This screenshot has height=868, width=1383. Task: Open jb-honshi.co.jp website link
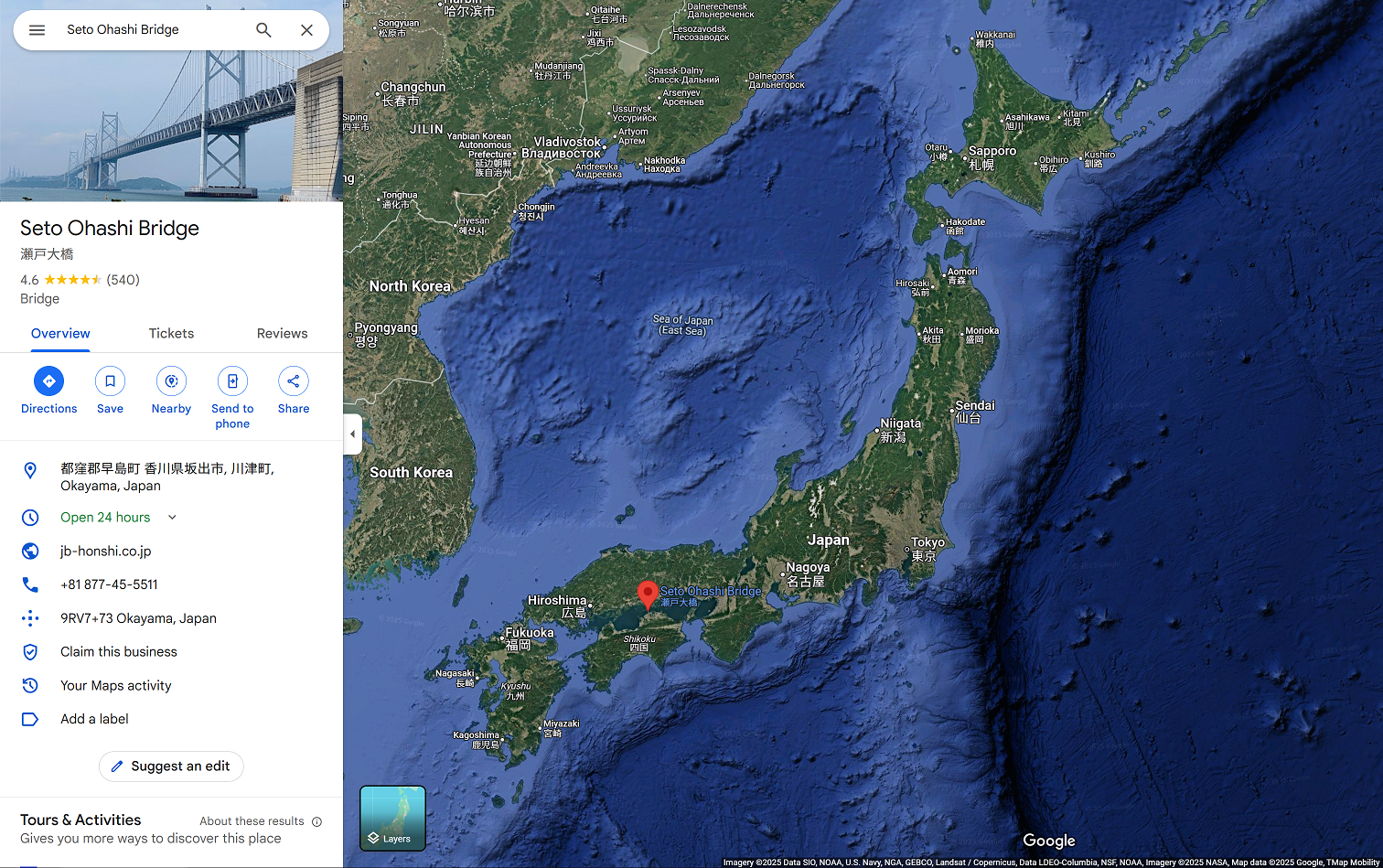coord(106,552)
